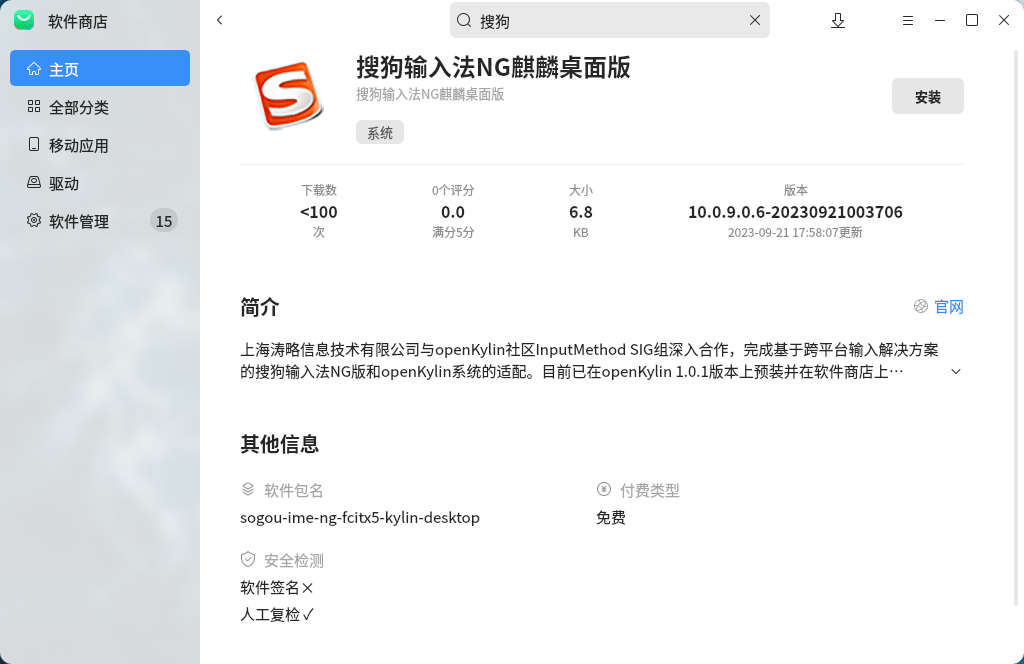Expand the full description with chevron
1024x664 pixels.
[x=955, y=372]
